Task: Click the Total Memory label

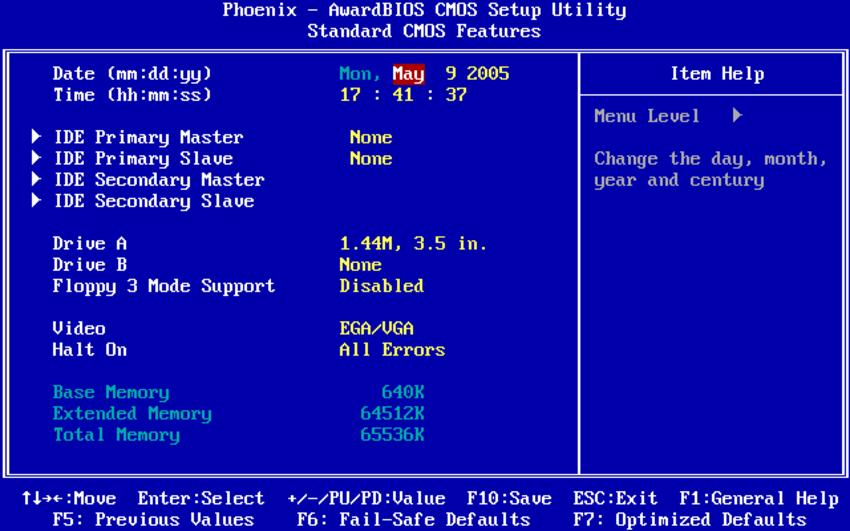Action: [116, 435]
